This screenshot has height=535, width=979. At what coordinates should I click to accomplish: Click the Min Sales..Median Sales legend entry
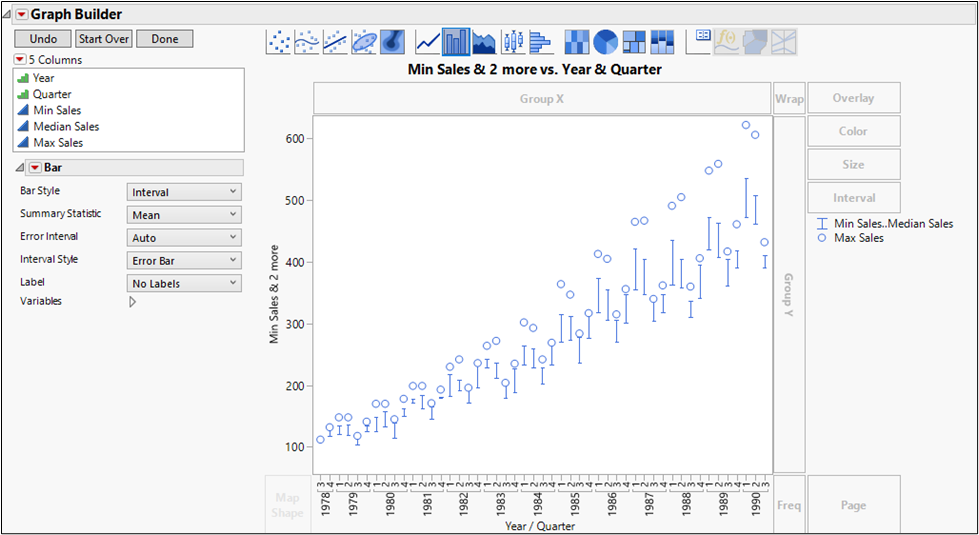point(885,223)
